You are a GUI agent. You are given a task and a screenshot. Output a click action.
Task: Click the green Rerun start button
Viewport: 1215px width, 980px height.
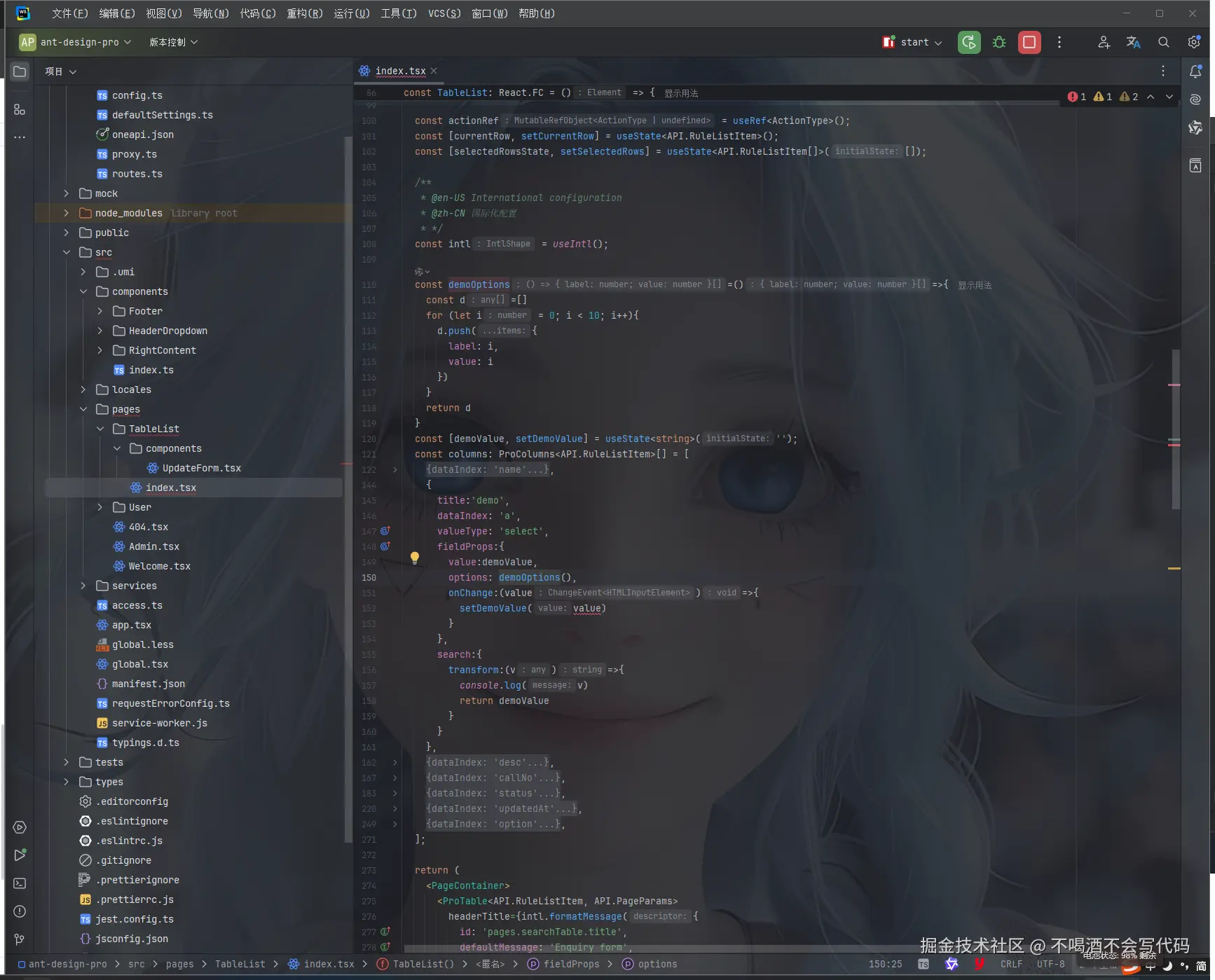click(969, 42)
